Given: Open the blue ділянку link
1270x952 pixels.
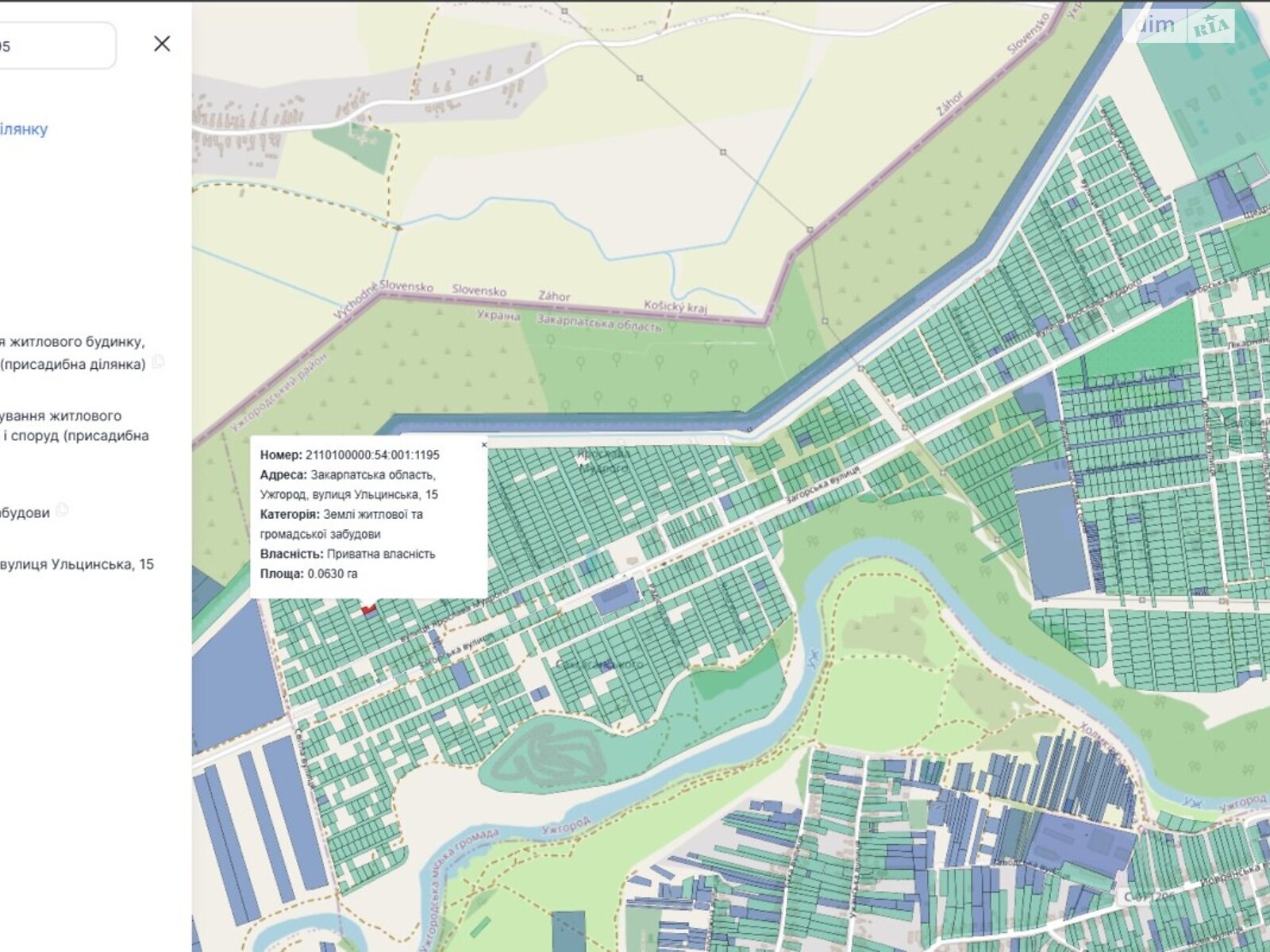Looking at the screenshot, I should [x=24, y=129].
